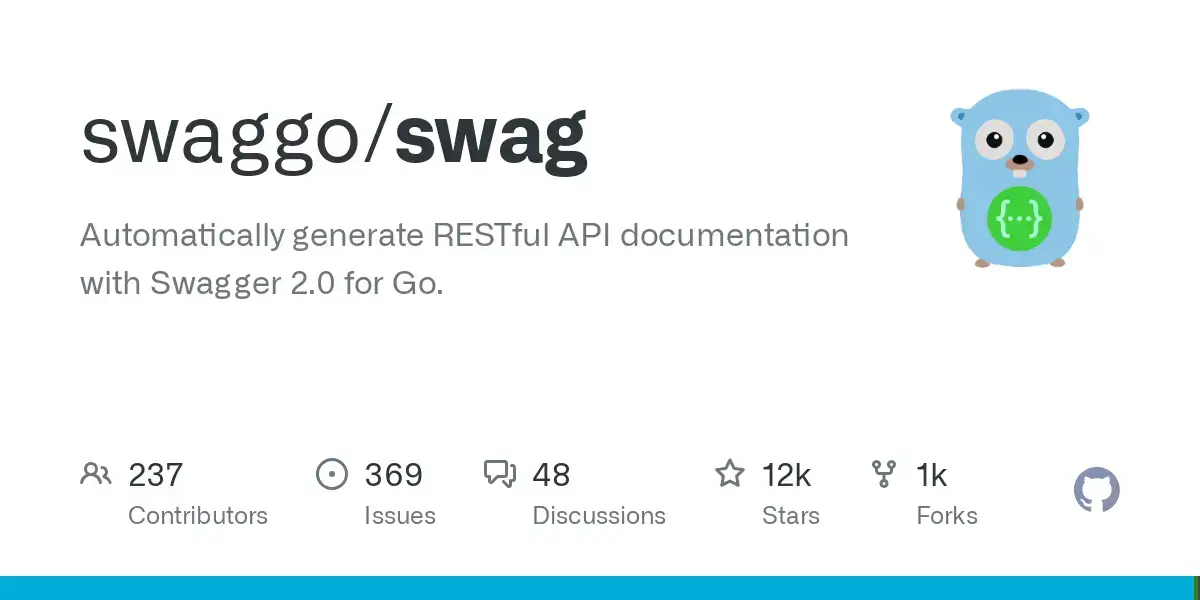Click the Discussions speech bubbles icon

coord(499,474)
